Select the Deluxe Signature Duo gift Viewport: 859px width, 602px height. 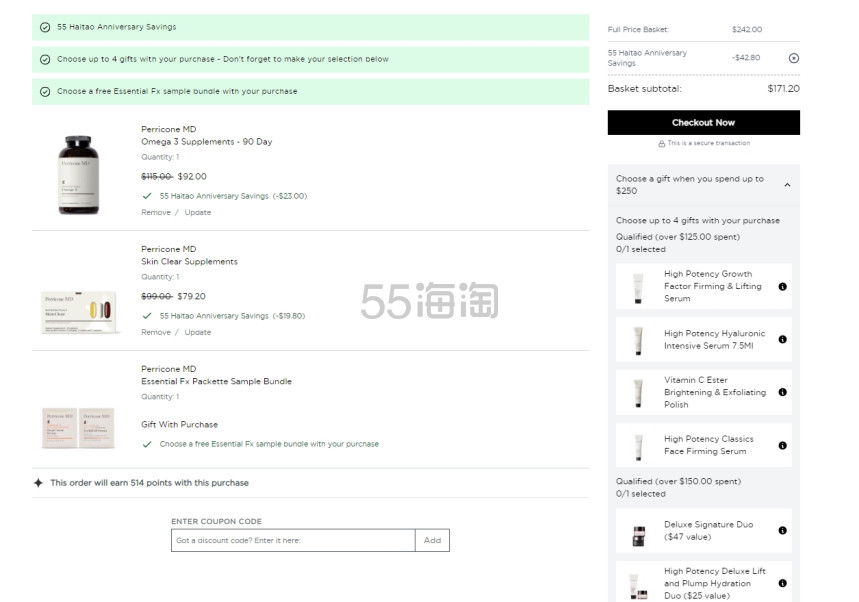[703, 530]
